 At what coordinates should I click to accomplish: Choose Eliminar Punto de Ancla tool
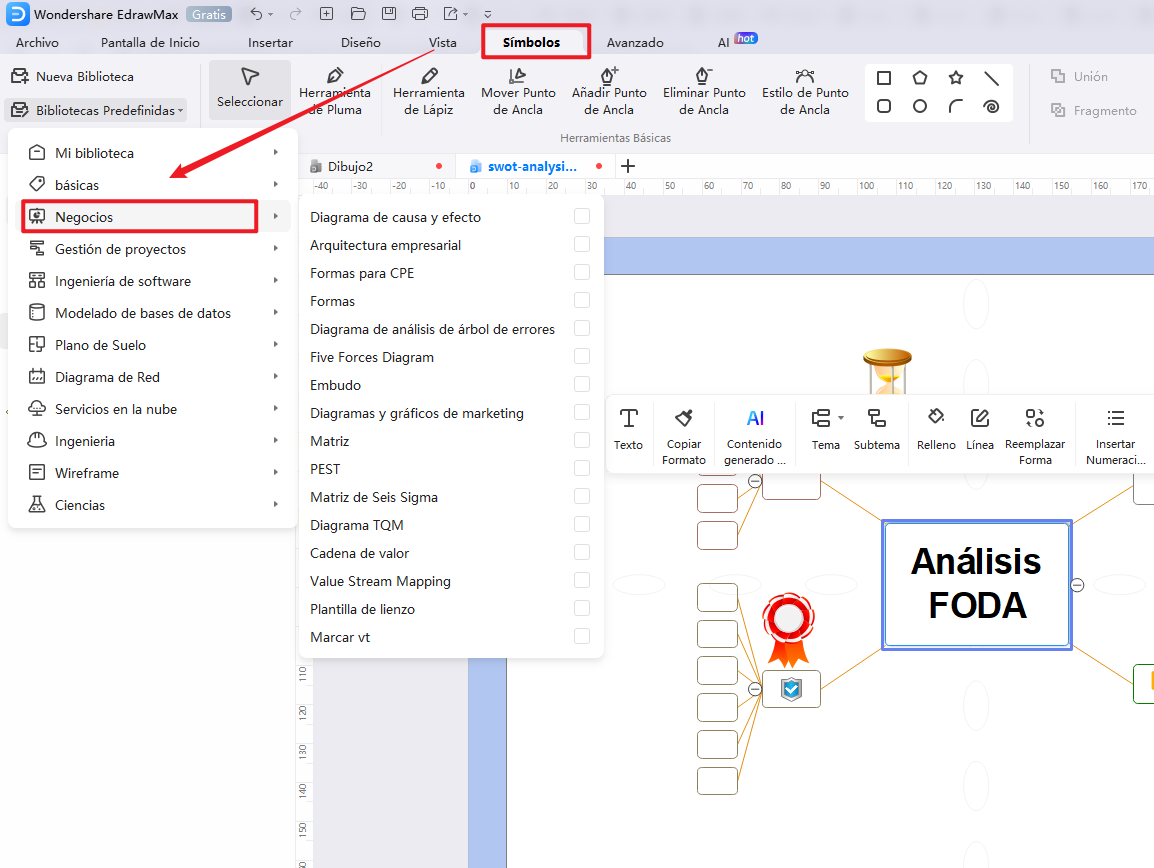click(703, 90)
